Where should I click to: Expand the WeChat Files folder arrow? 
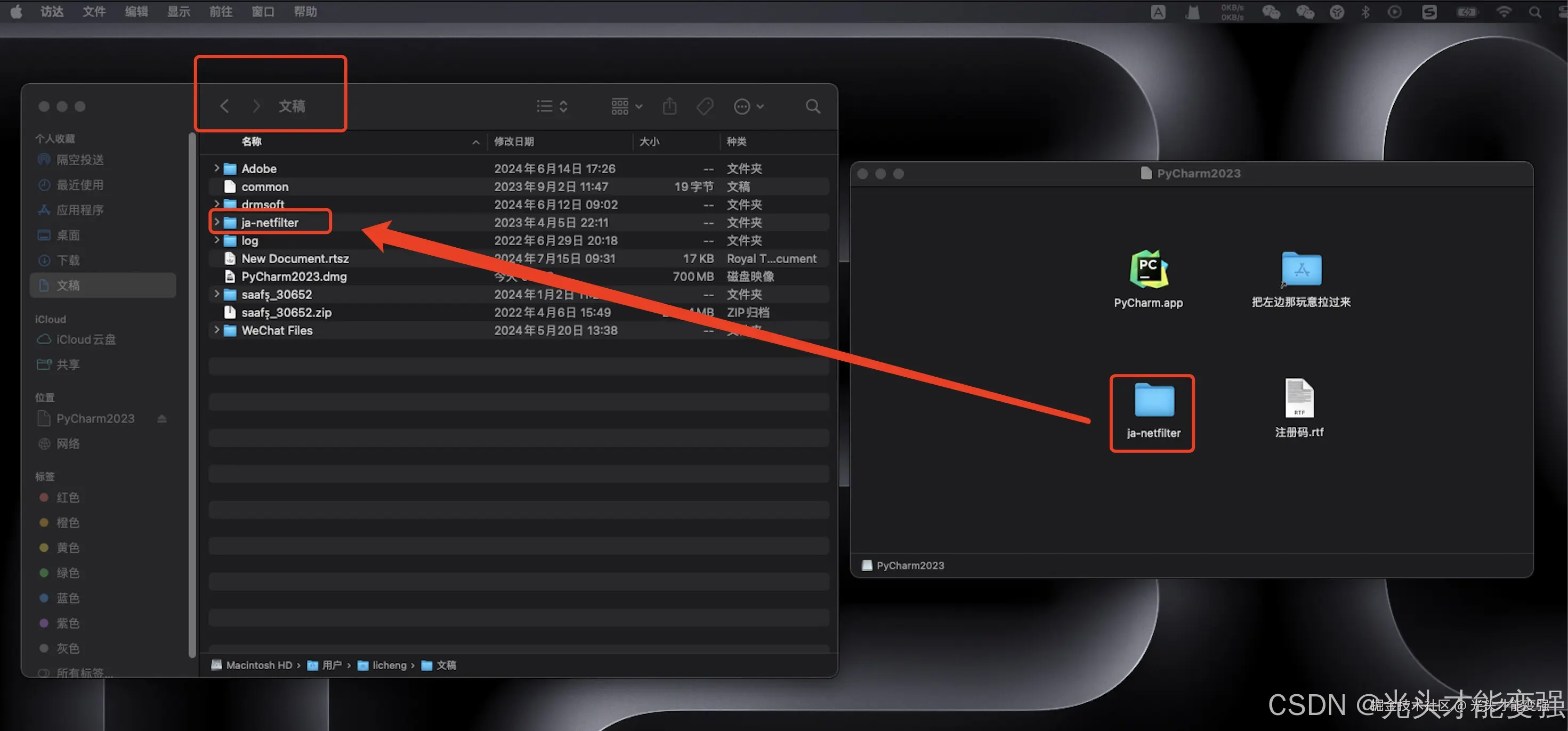point(217,330)
